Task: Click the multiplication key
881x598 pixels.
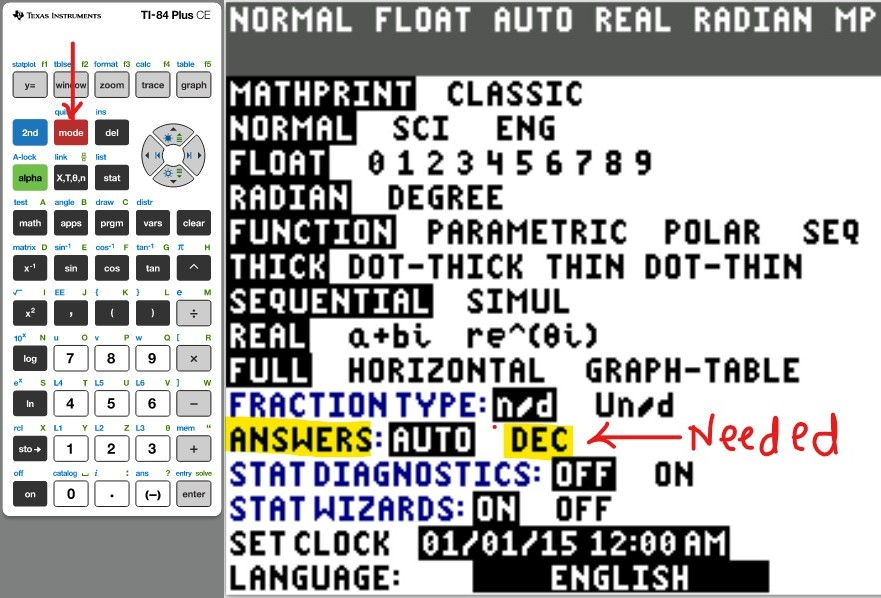Action: tap(194, 358)
